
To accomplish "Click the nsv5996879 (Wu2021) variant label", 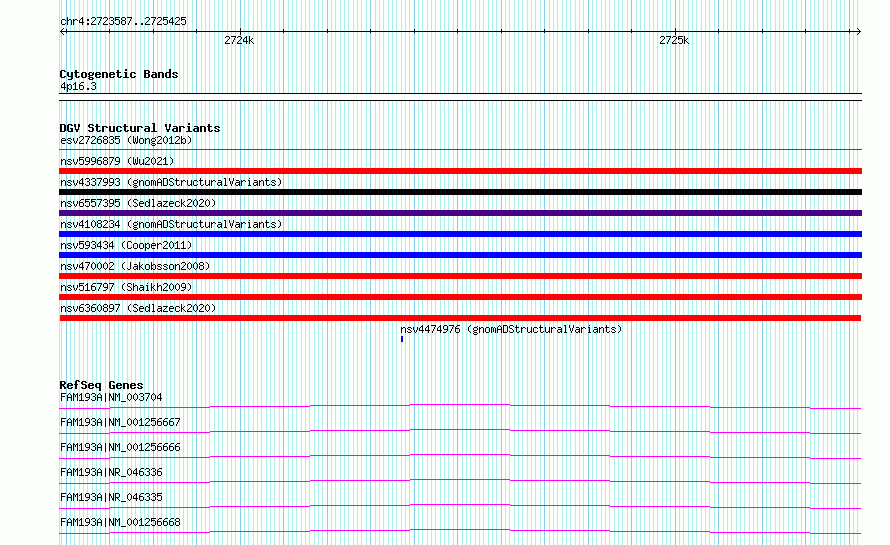I will [117, 161].
